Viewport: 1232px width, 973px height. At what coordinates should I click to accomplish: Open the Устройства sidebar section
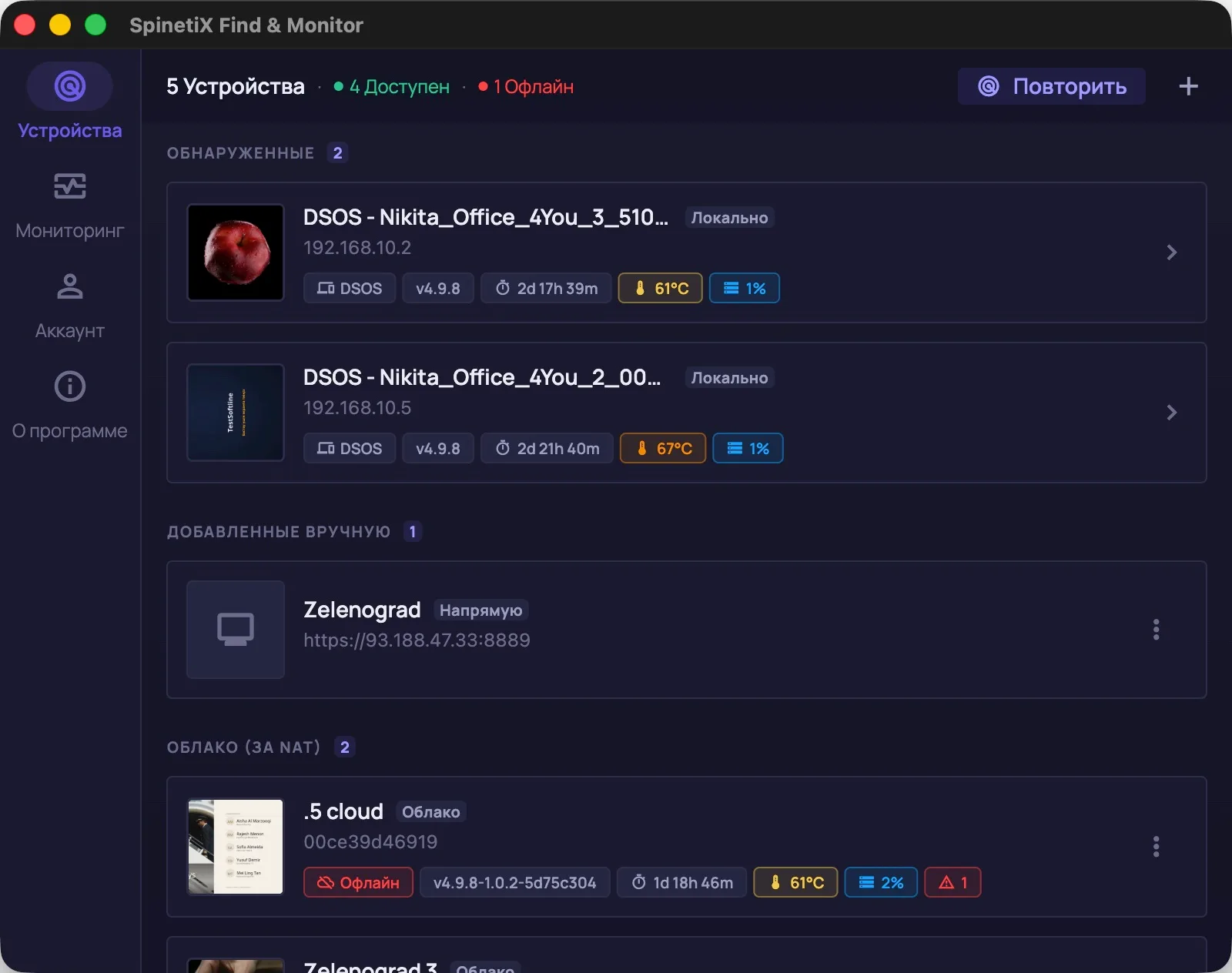click(x=69, y=102)
